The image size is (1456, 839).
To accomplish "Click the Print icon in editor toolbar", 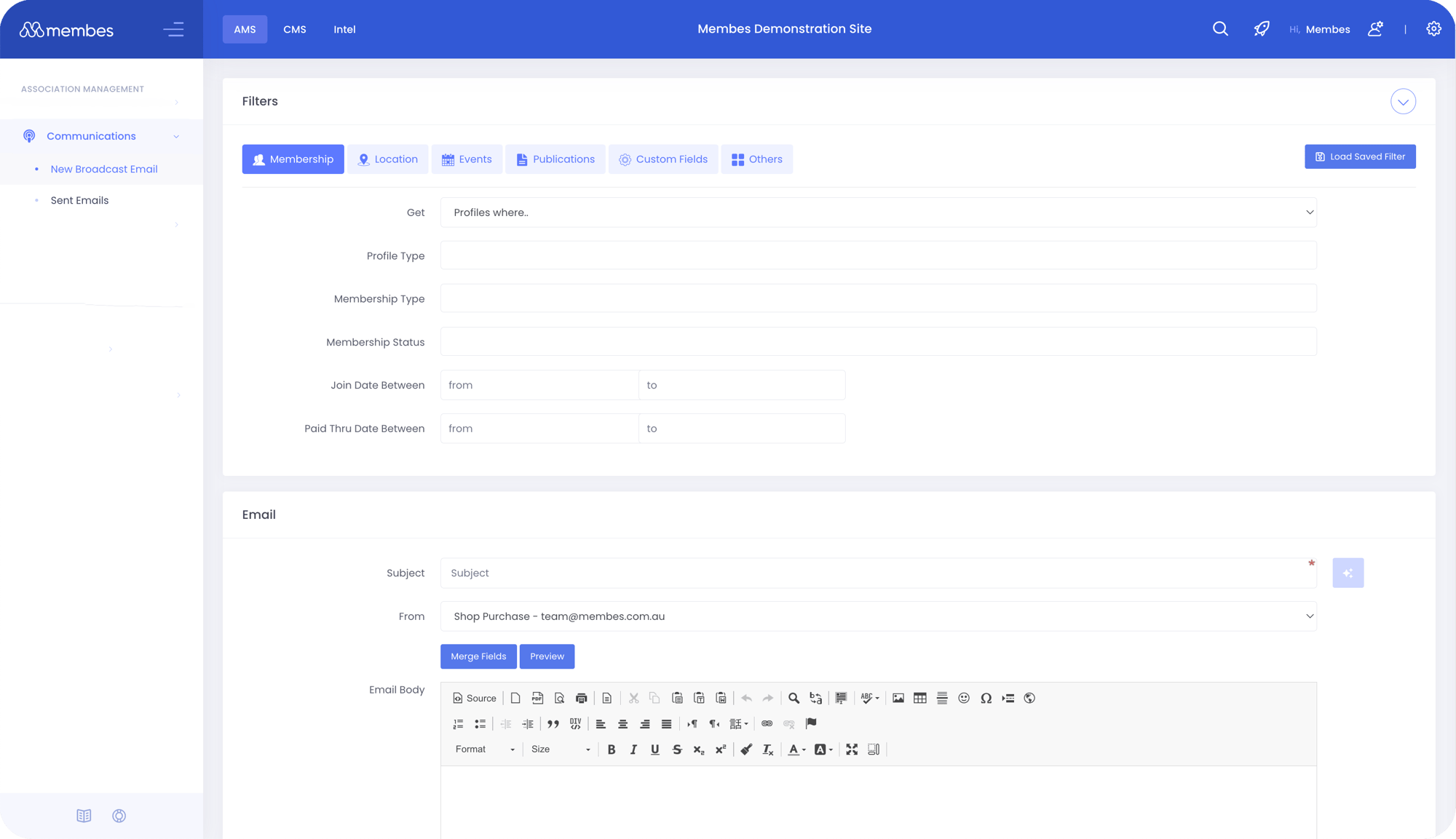I will (x=581, y=698).
